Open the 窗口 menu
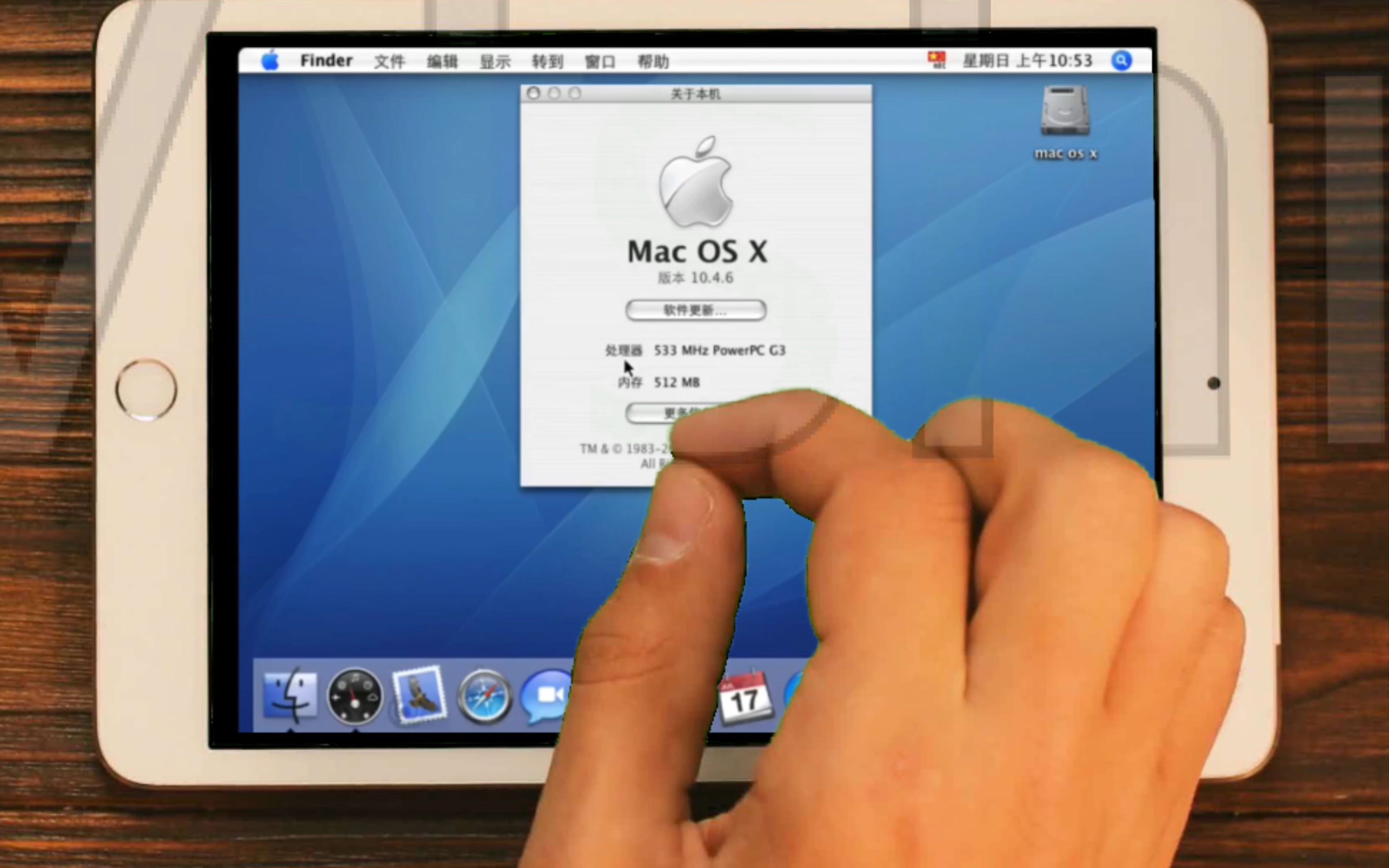Screen dimensions: 1389x868 [600, 61]
